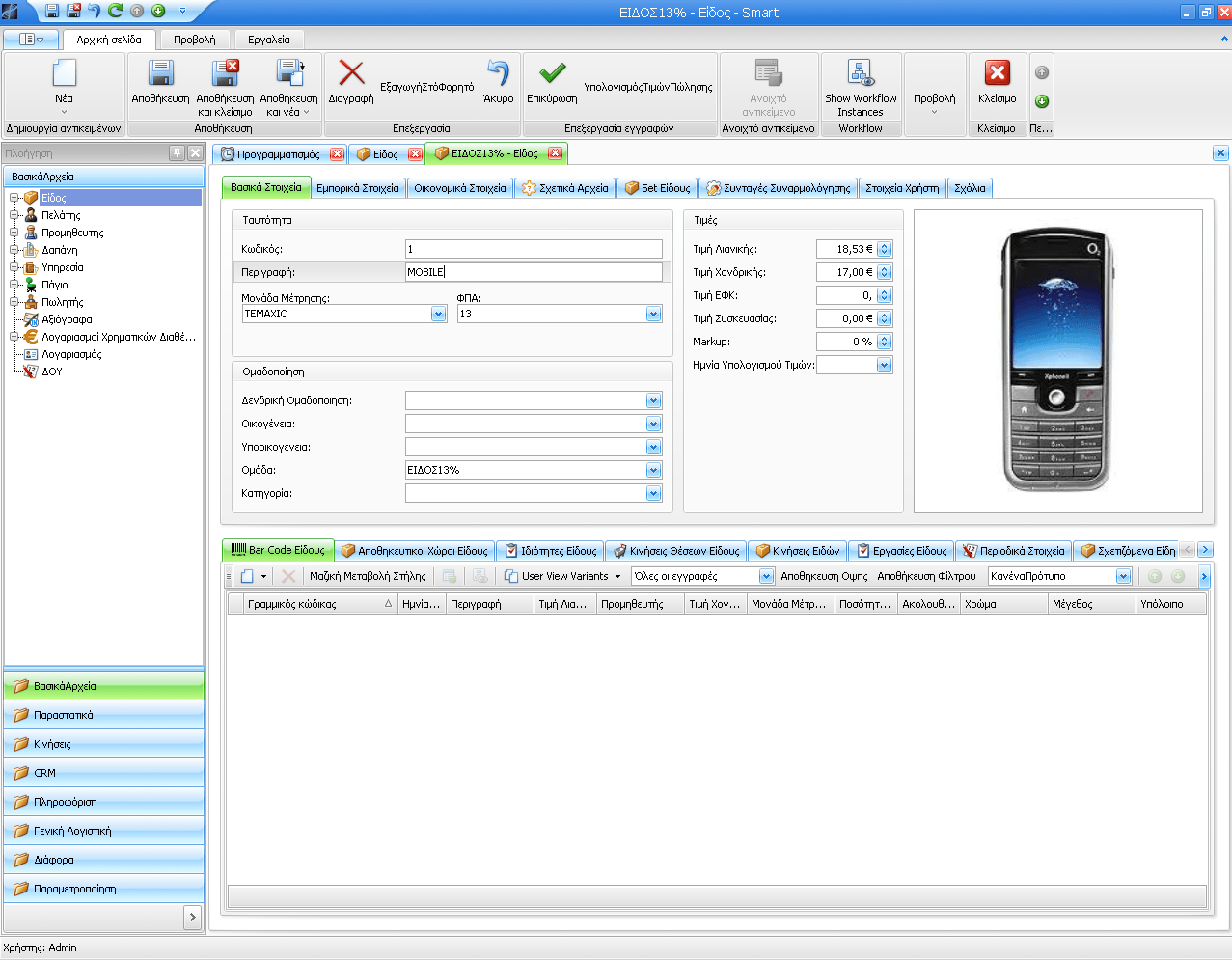Click the red Διαγραφή delete icon
Screen dimensions: 1232x961
351,74
